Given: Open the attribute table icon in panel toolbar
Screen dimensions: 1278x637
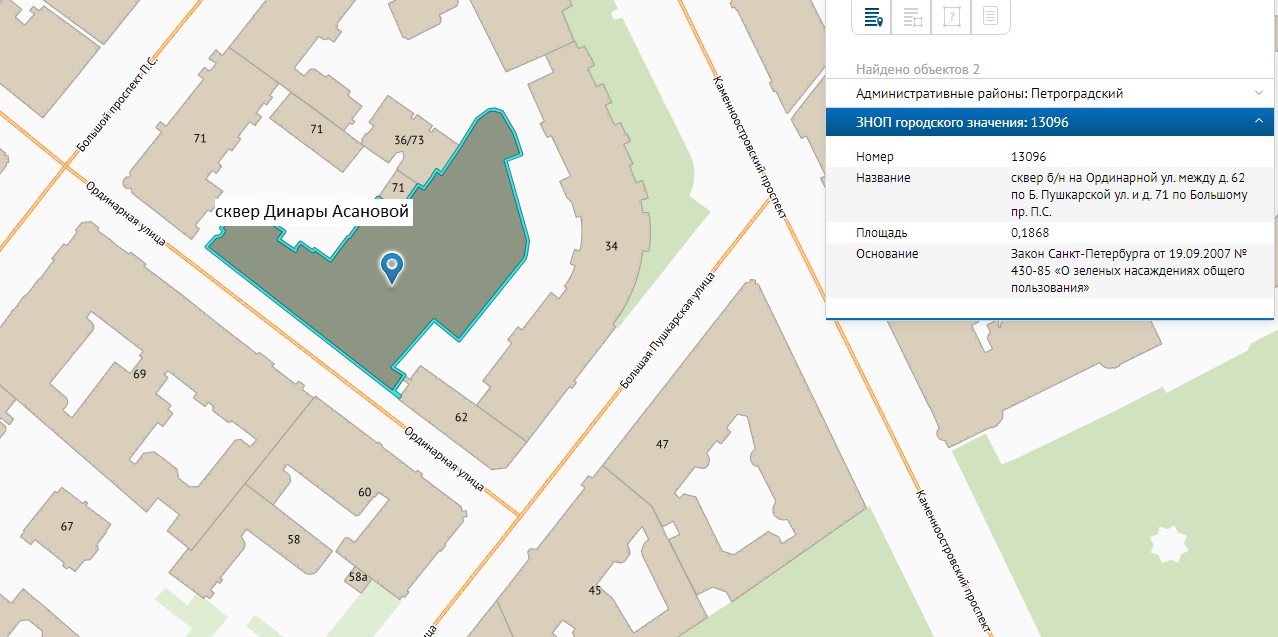Looking at the screenshot, I should (x=911, y=16).
